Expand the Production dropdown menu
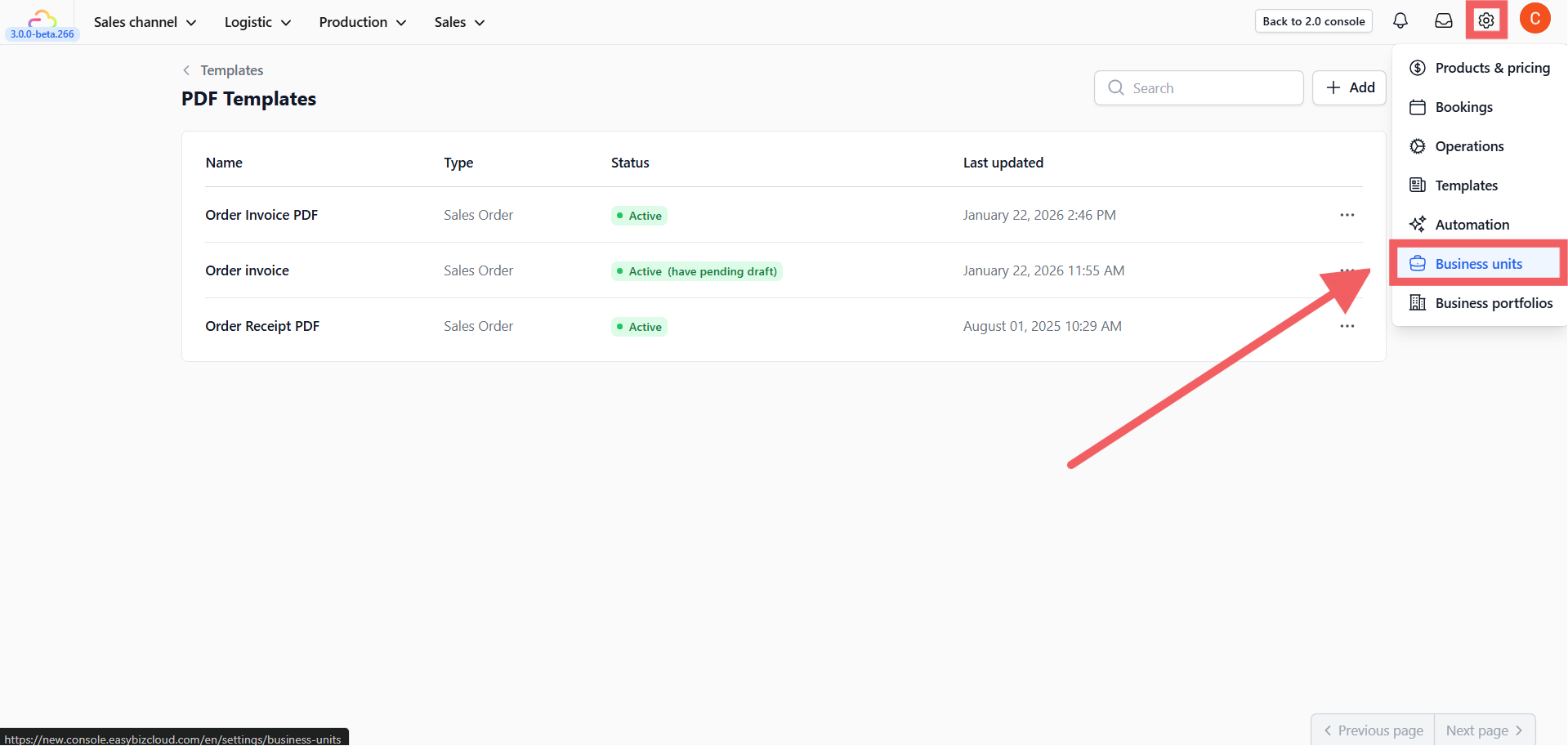 (362, 22)
